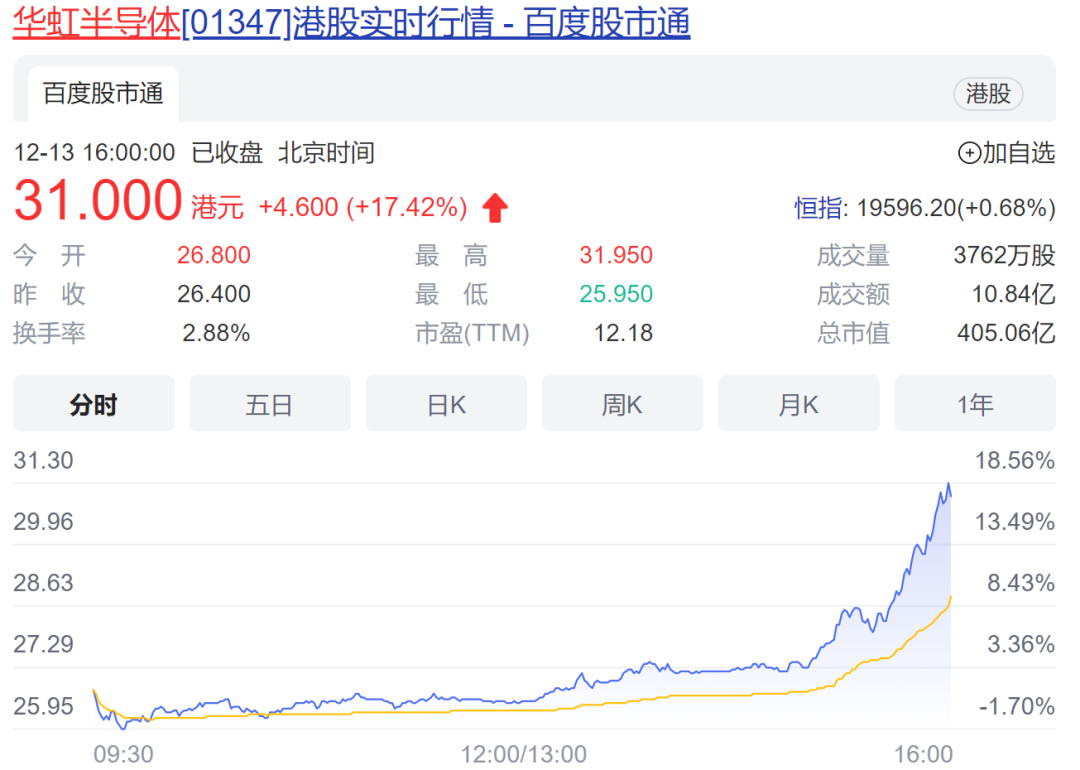Viewport: 1080px width, 770px height.
Task: Click the 27.29 price axis label
Action: tap(43, 644)
